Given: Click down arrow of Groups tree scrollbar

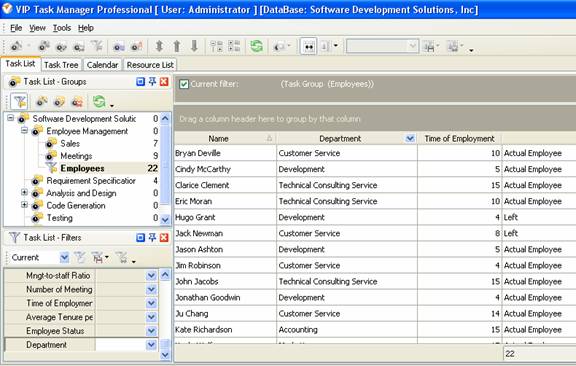Looking at the screenshot, I should point(165,219).
